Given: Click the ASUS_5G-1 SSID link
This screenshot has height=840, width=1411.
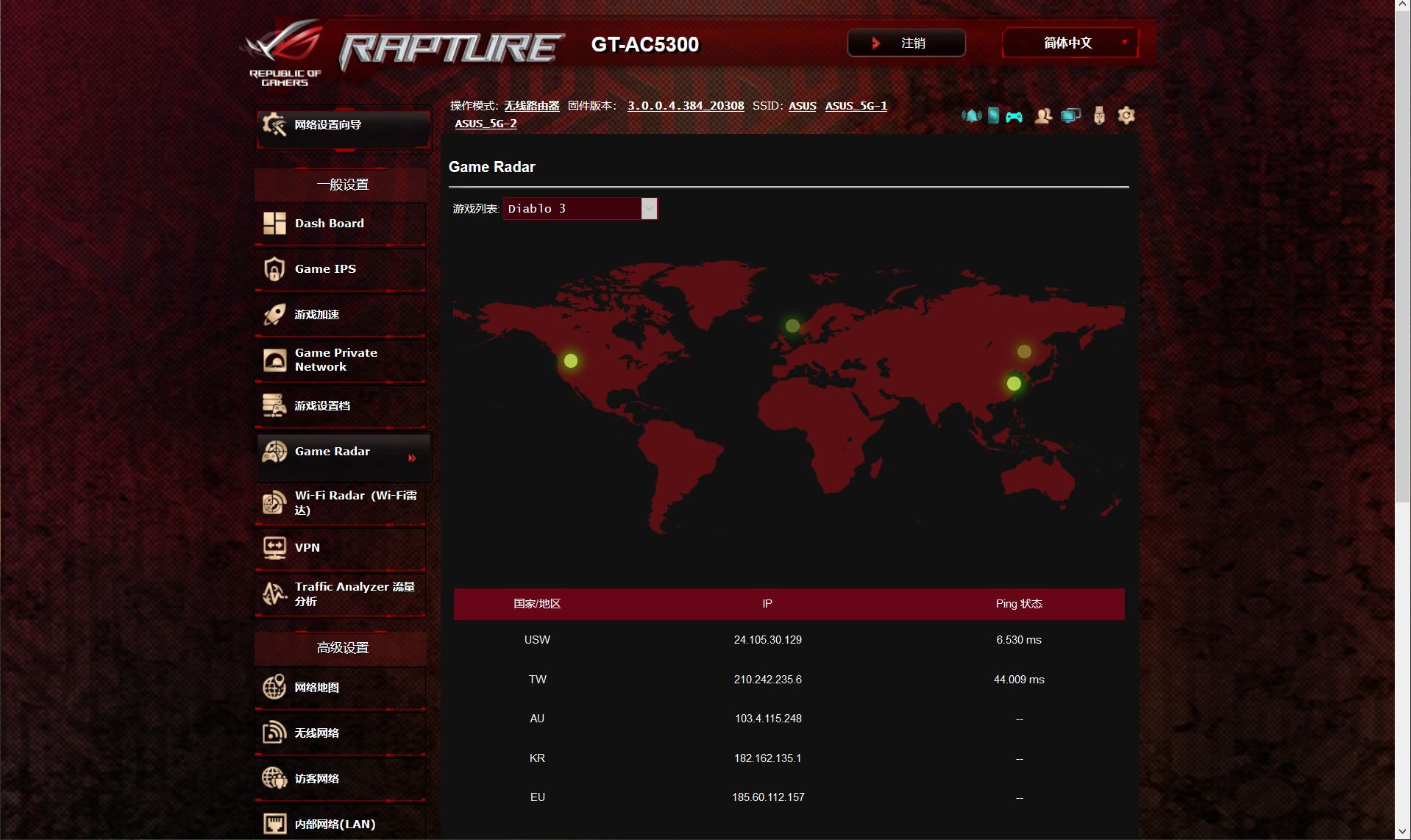Looking at the screenshot, I should click(856, 106).
